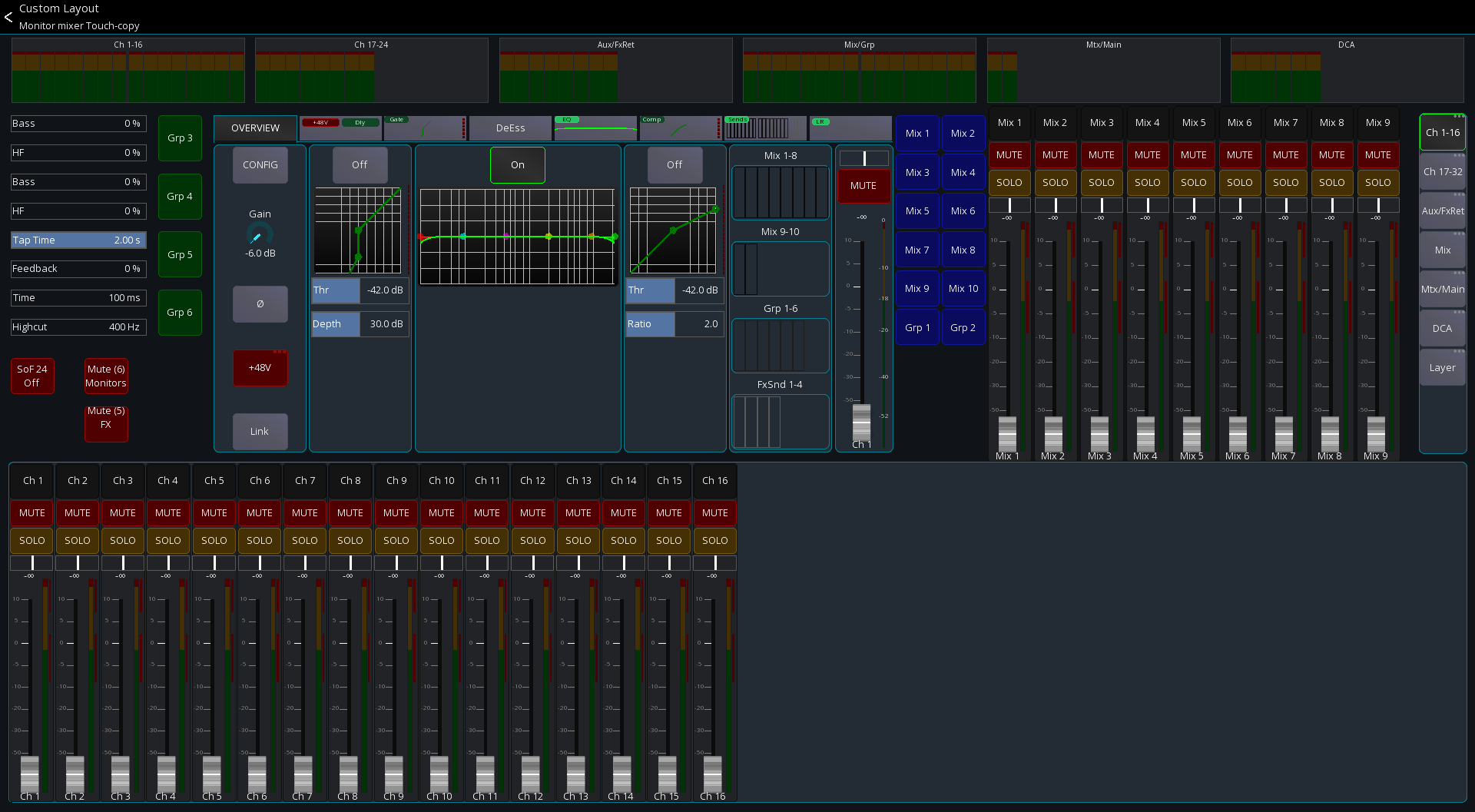Select the Aux/FxRet layer tab
The width and height of the screenshot is (1475, 812).
tap(1443, 211)
